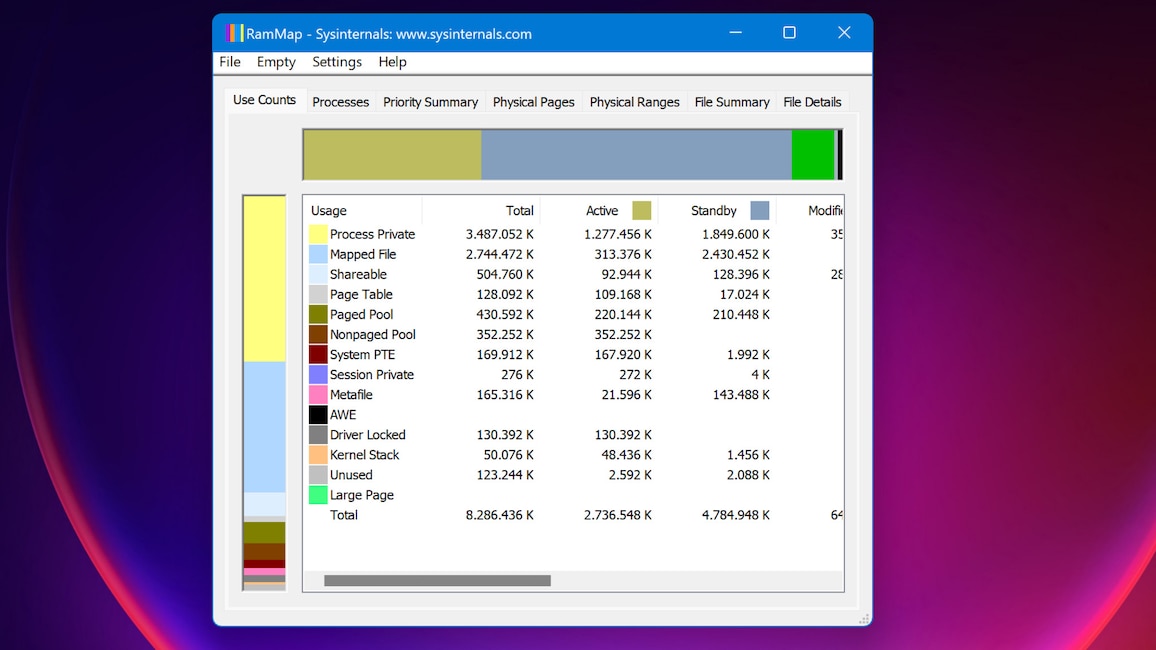Select the Session Private row label
Screen dimensions: 1156x650
tap(372, 374)
